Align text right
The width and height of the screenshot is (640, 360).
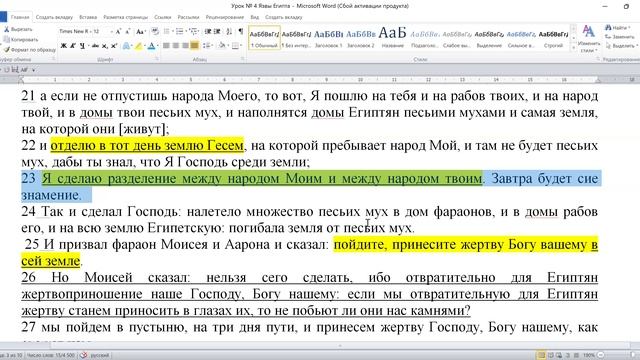pyautogui.click(x=185, y=46)
